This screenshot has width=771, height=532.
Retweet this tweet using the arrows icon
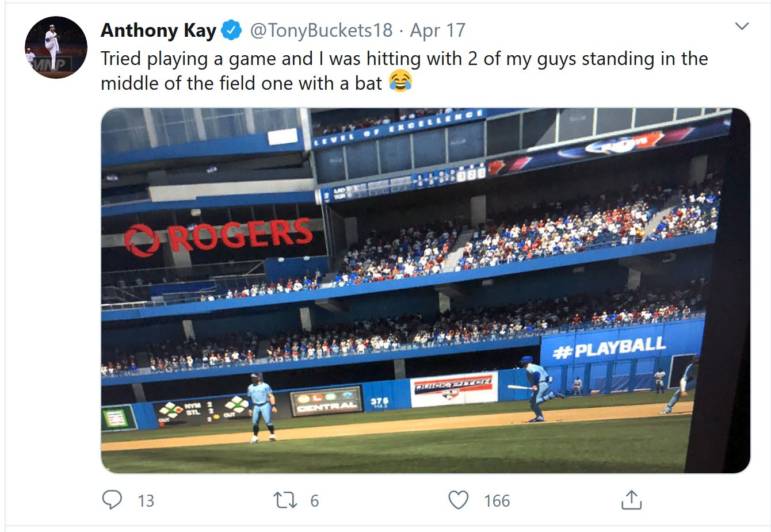tap(281, 500)
